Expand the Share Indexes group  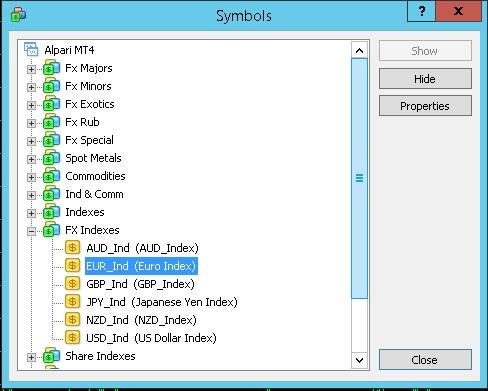pos(31,357)
